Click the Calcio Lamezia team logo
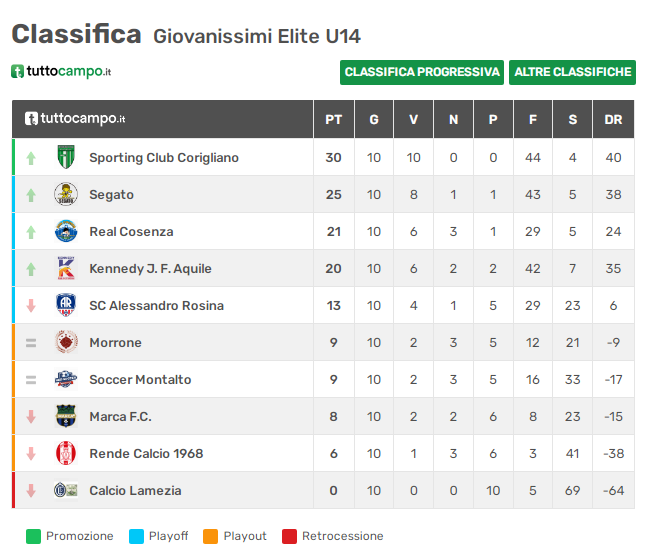Screen dimensions: 651x547 [66, 490]
